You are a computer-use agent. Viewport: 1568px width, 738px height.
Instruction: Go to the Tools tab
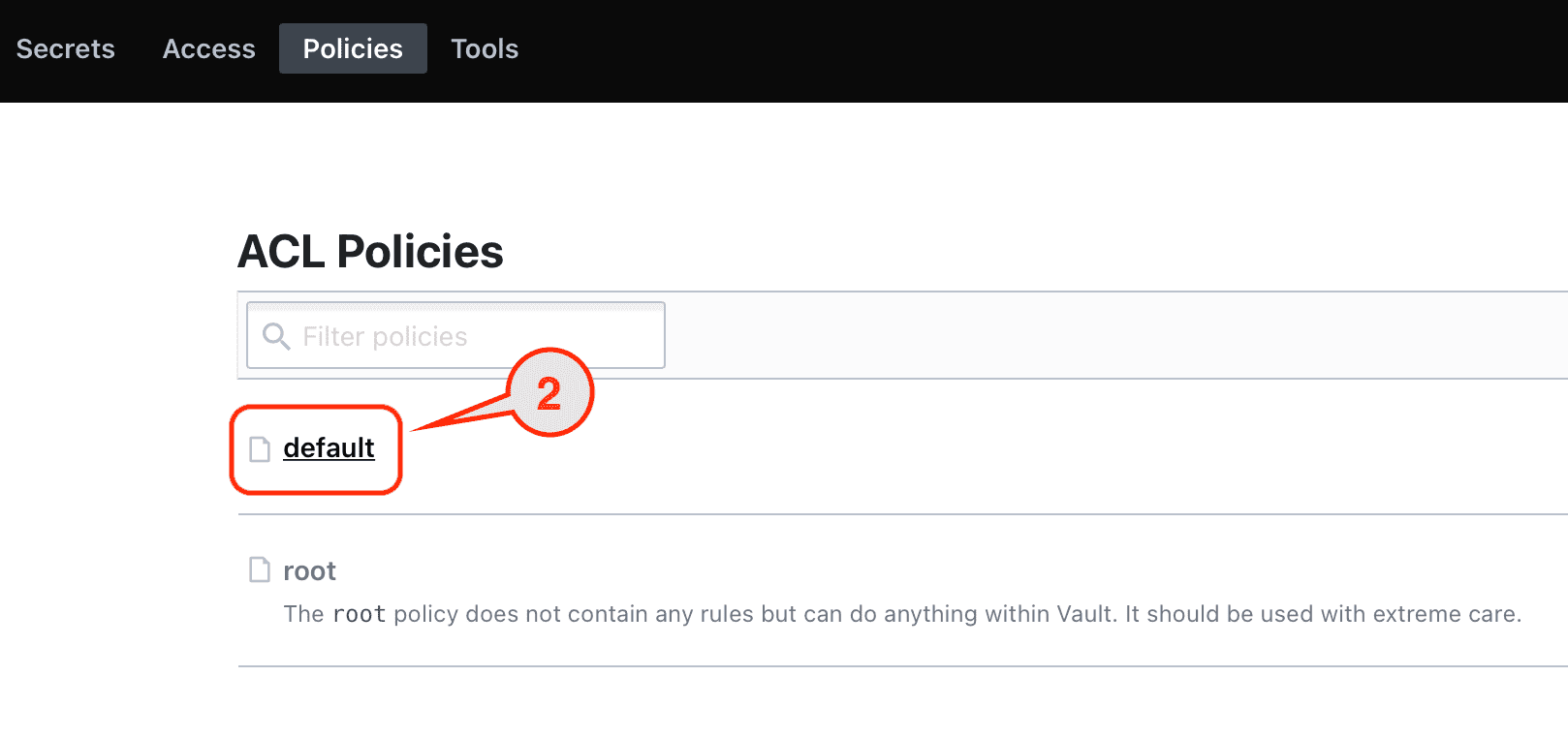485,49
